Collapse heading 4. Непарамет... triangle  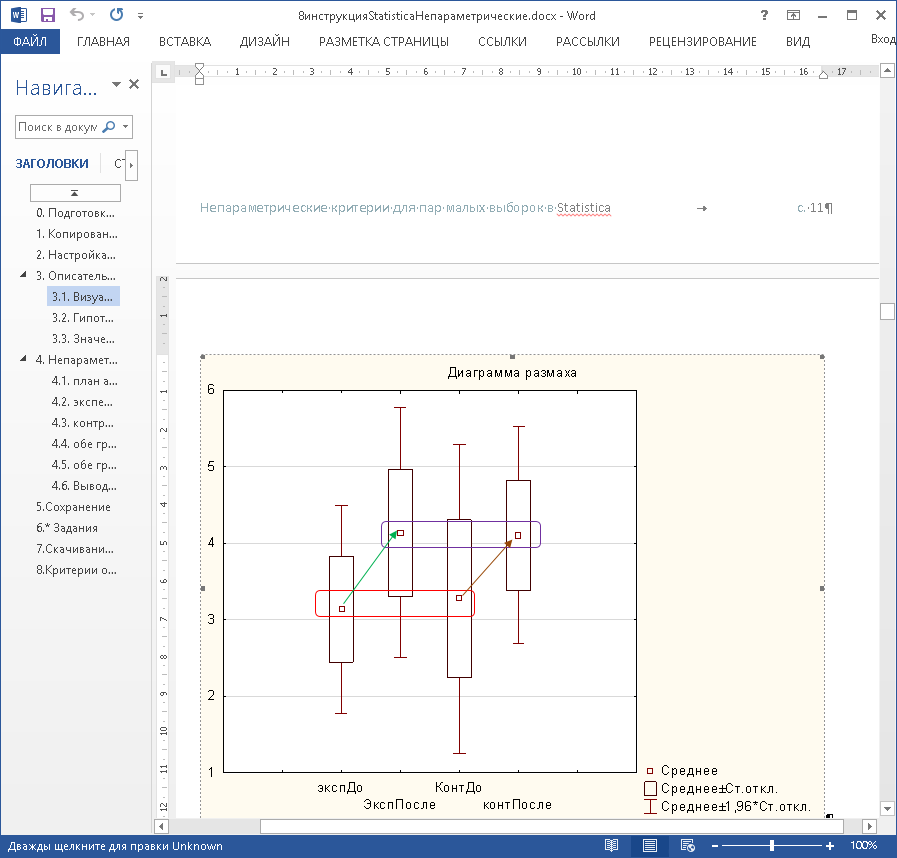pyautogui.click(x=23, y=359)
